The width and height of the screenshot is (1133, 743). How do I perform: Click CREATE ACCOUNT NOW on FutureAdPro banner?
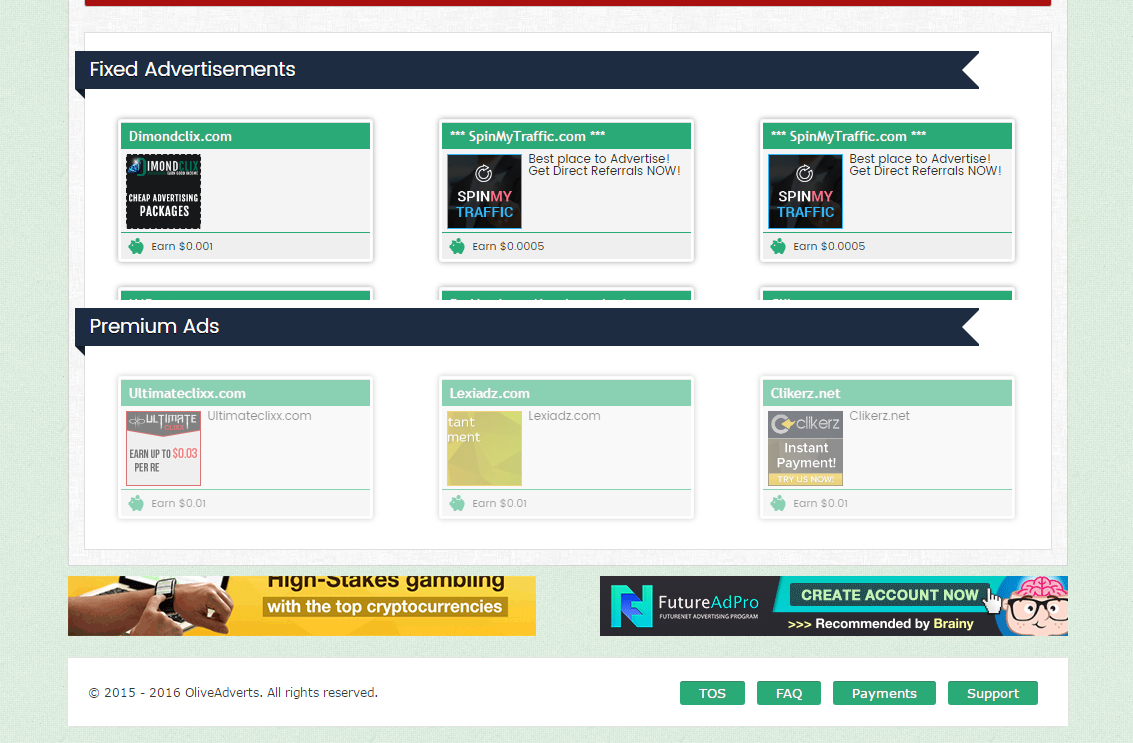[889, 595]
